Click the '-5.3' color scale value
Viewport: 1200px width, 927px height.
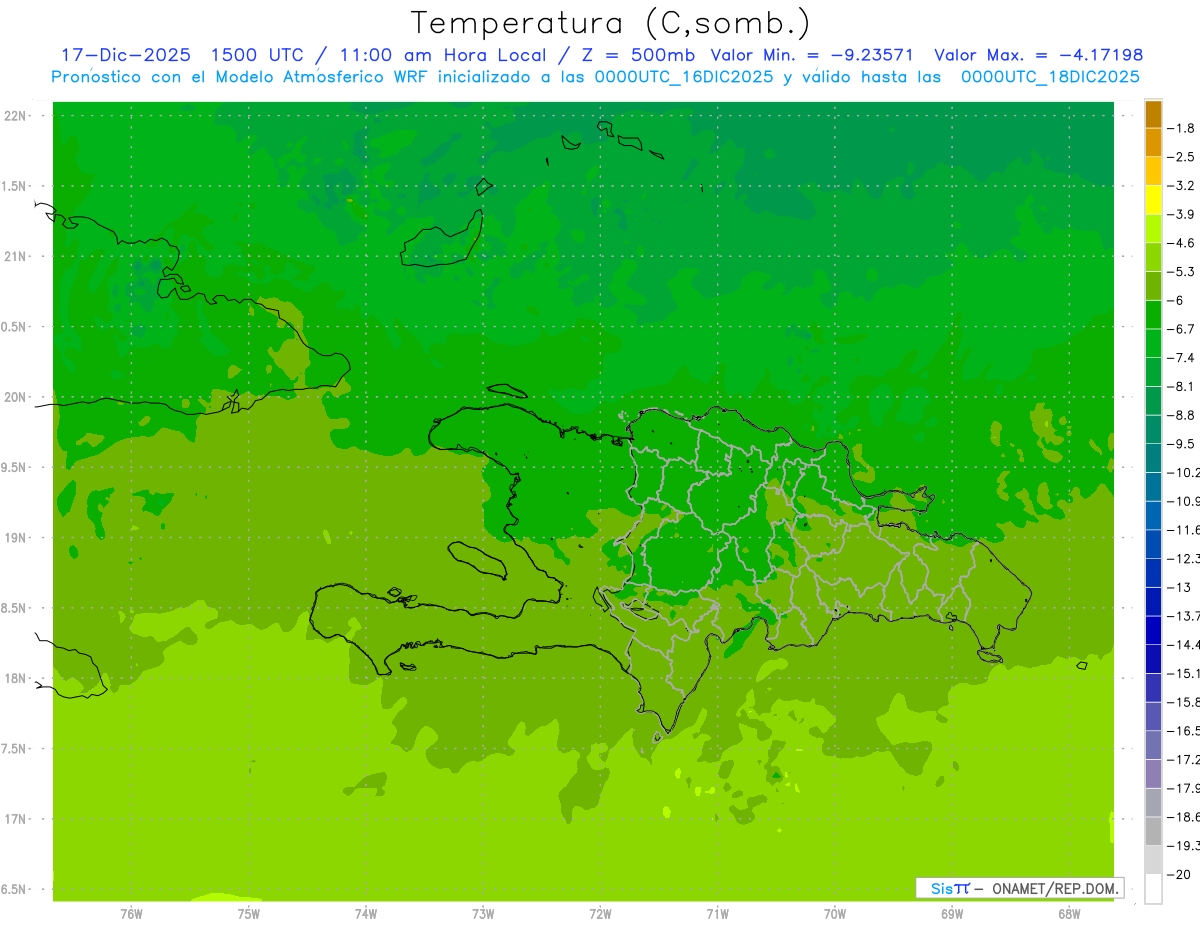click(1182, 271)
